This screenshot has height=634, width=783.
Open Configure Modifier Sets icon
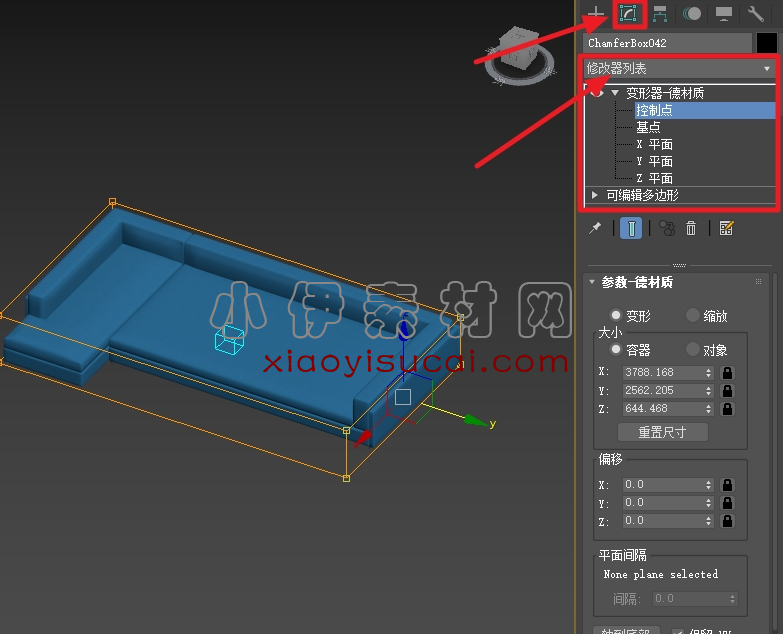click(726, 228)
